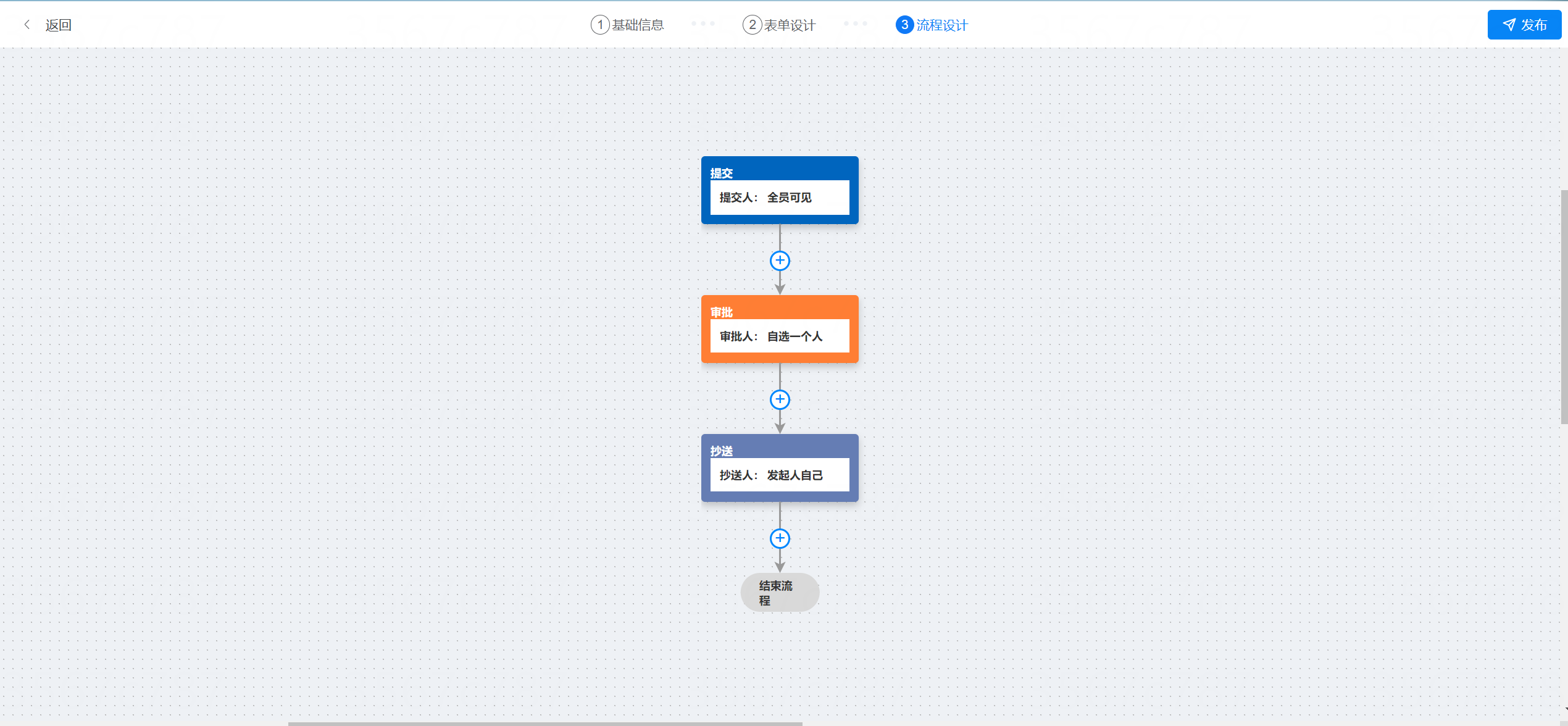Image resolution: width=1568 pixels, height=726 pixels.
Task: Click the step 2 circle number icon
Action: [751, 25]
